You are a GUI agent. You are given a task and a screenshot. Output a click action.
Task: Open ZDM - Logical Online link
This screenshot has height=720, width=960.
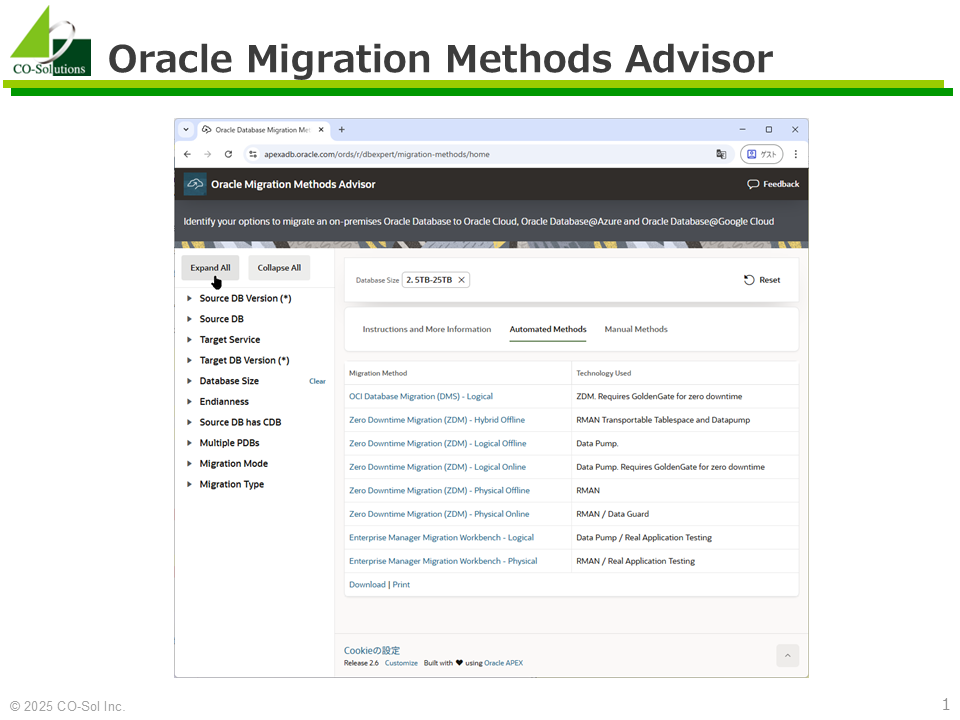tap(437, 467)
